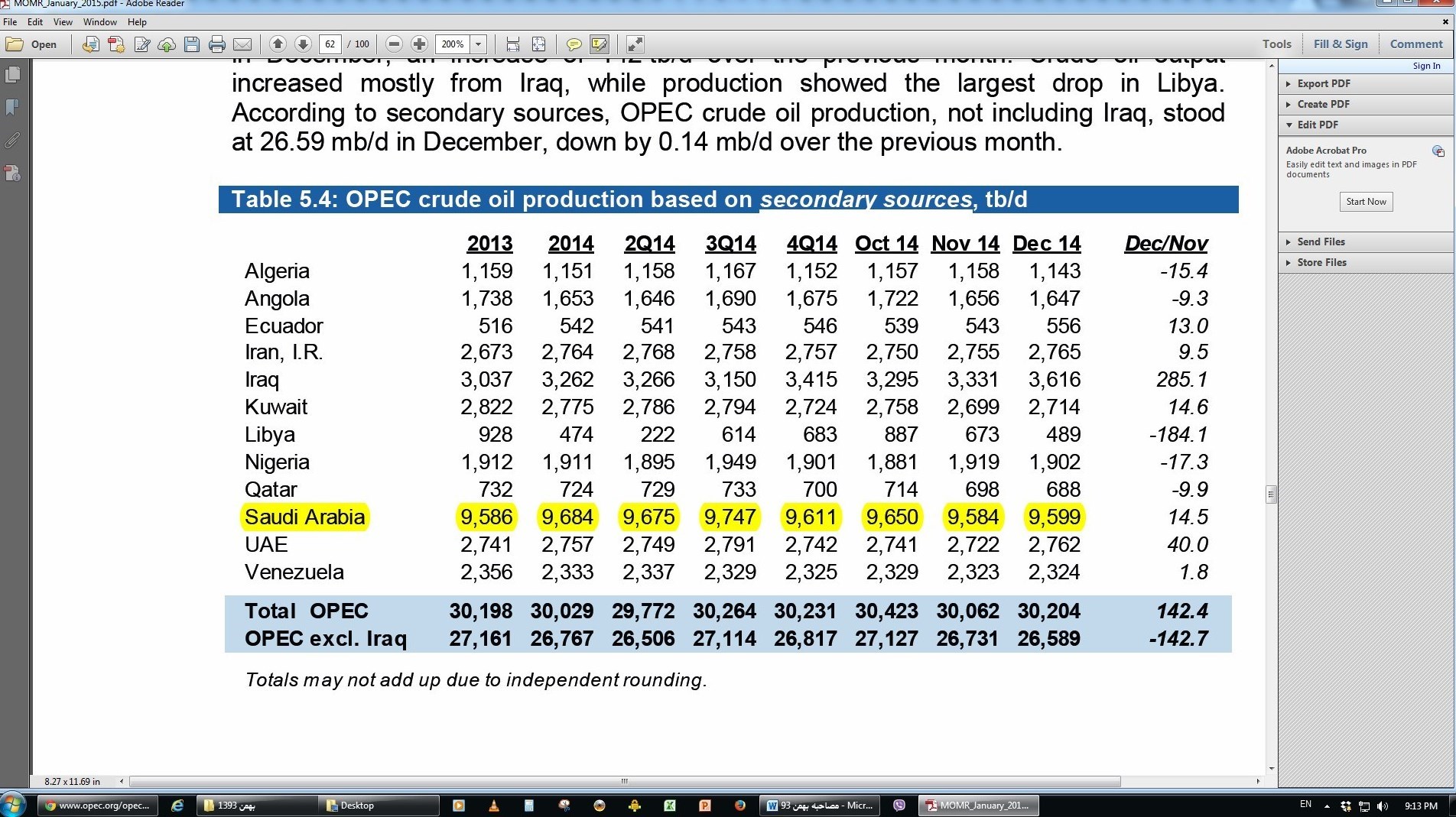
Task: Click the Sign In link
Action: point(1426,66)
